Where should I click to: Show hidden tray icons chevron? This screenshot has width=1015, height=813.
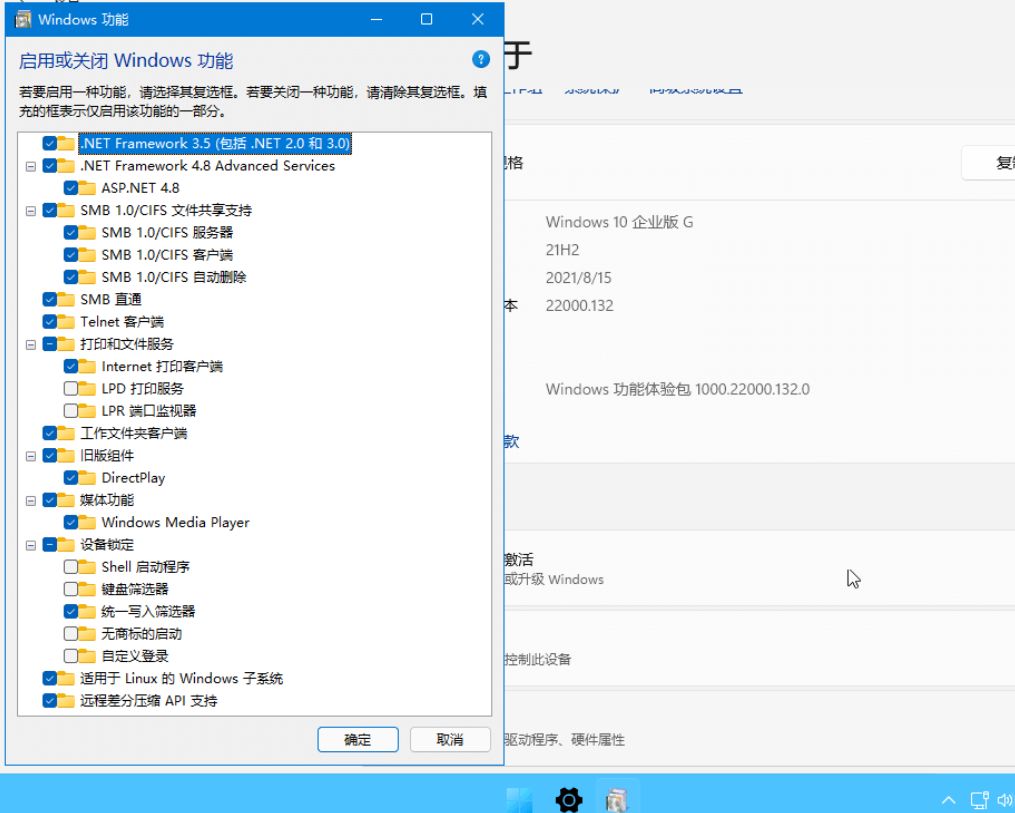click(x=948, y=800)
